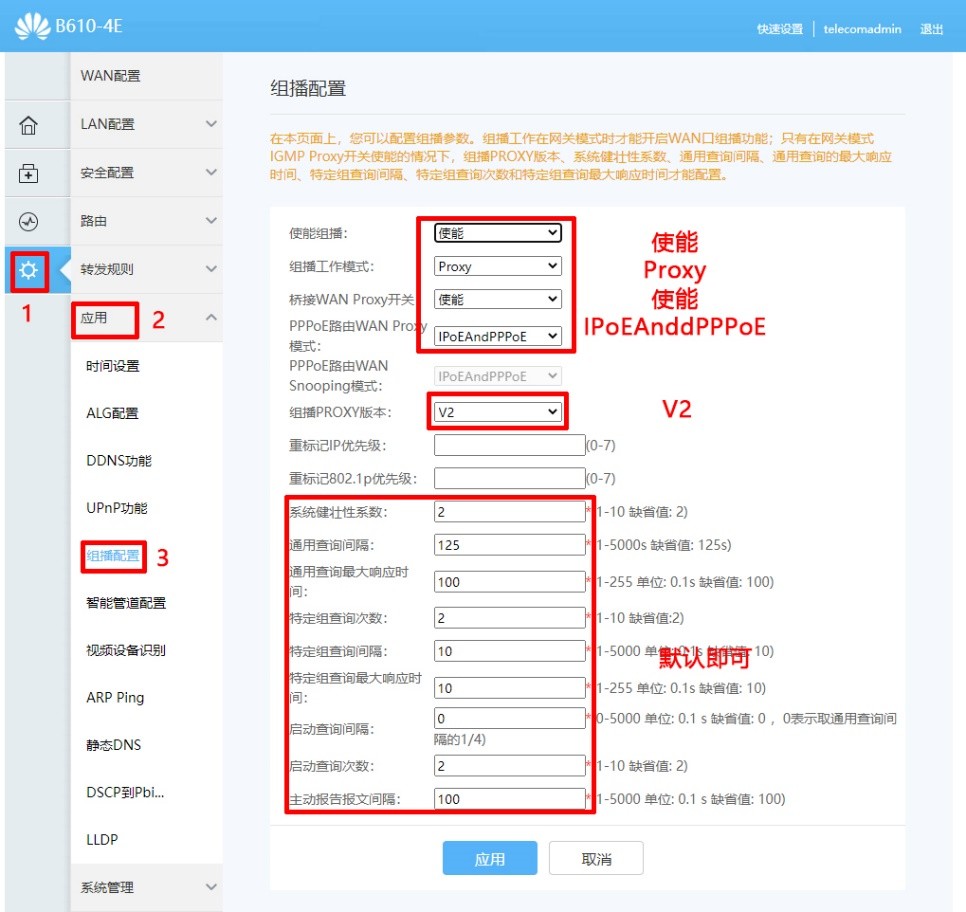Click the settings gear icon in the sidebar
This screenshot has width=966, height=912.
[x=30, y=270]
